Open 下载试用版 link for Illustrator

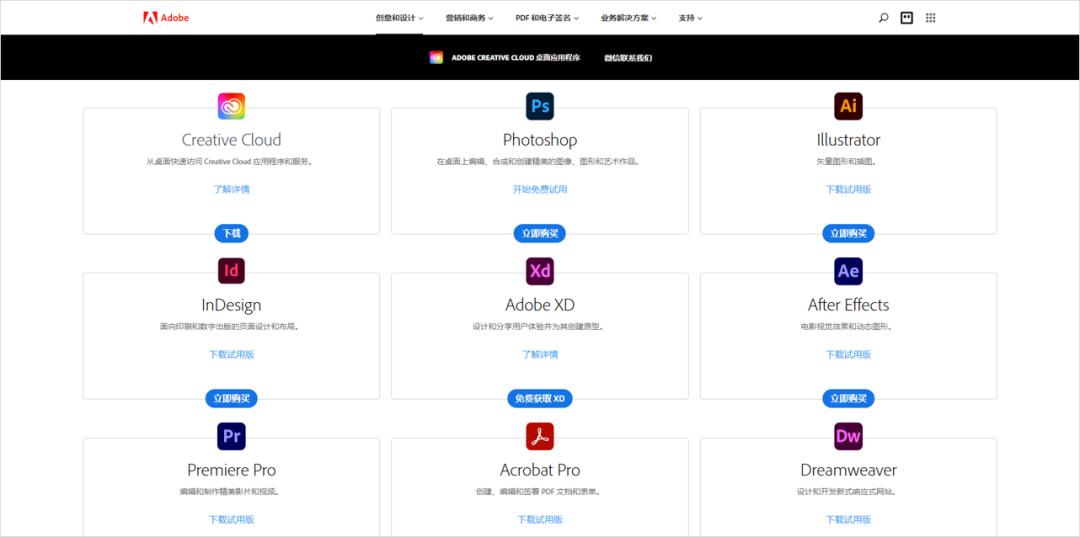(x=849, y=189)
